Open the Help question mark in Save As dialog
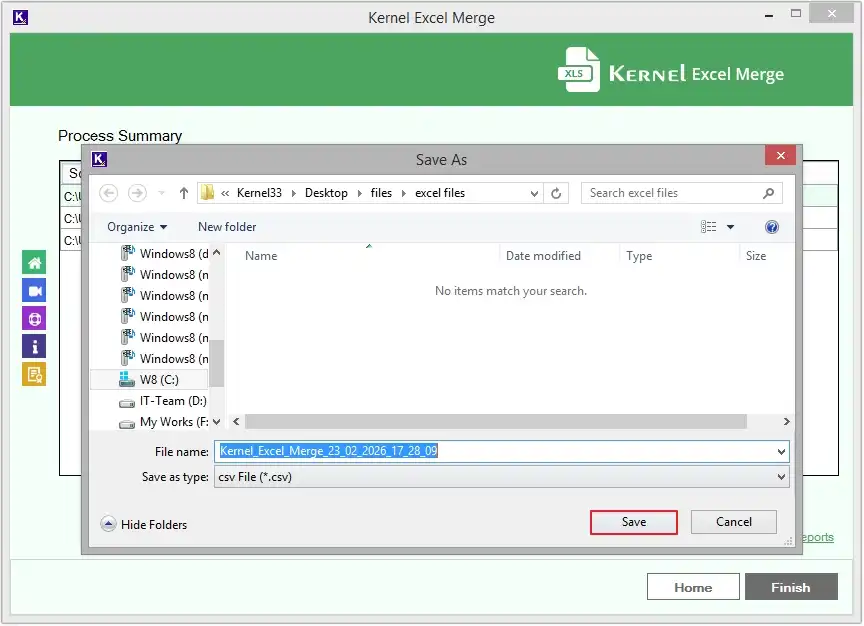 [x=771, y=226]
